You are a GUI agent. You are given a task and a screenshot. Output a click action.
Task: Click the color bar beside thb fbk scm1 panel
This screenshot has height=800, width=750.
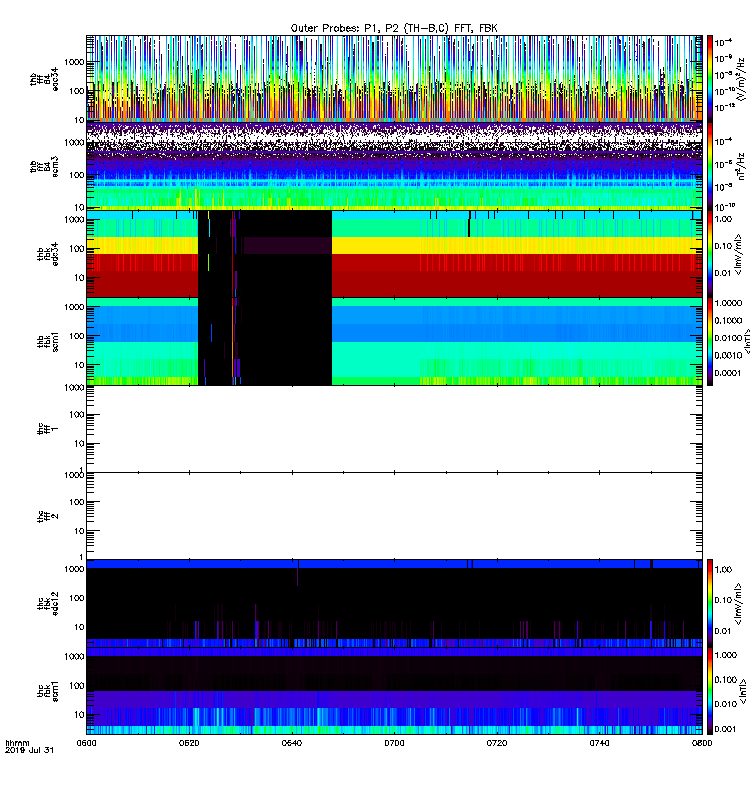click(x=710, y=341)
